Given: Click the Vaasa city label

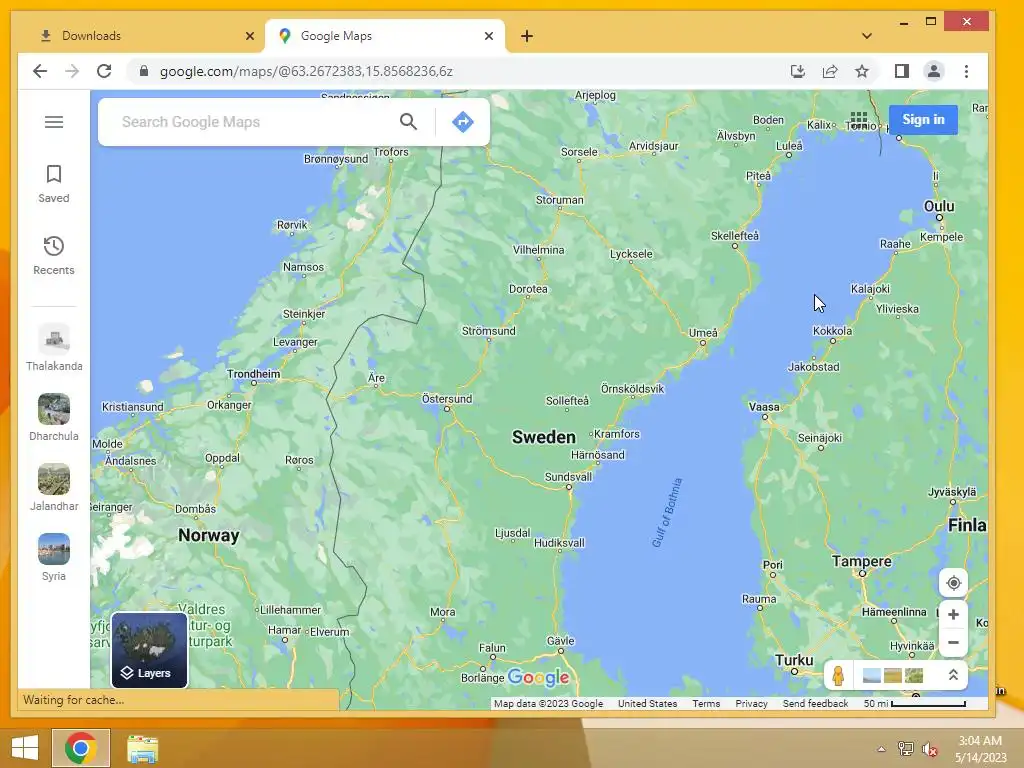Looking at the screenshot, I should tap(764, 407).
